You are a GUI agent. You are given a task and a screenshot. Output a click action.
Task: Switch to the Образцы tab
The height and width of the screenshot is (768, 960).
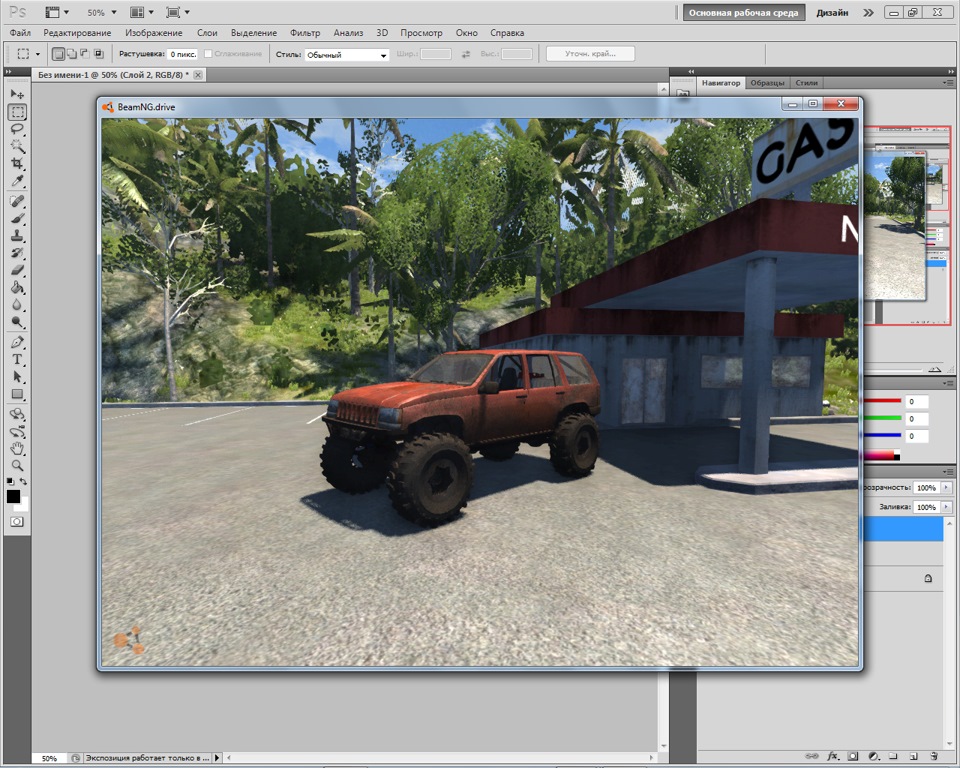[767, 83]
